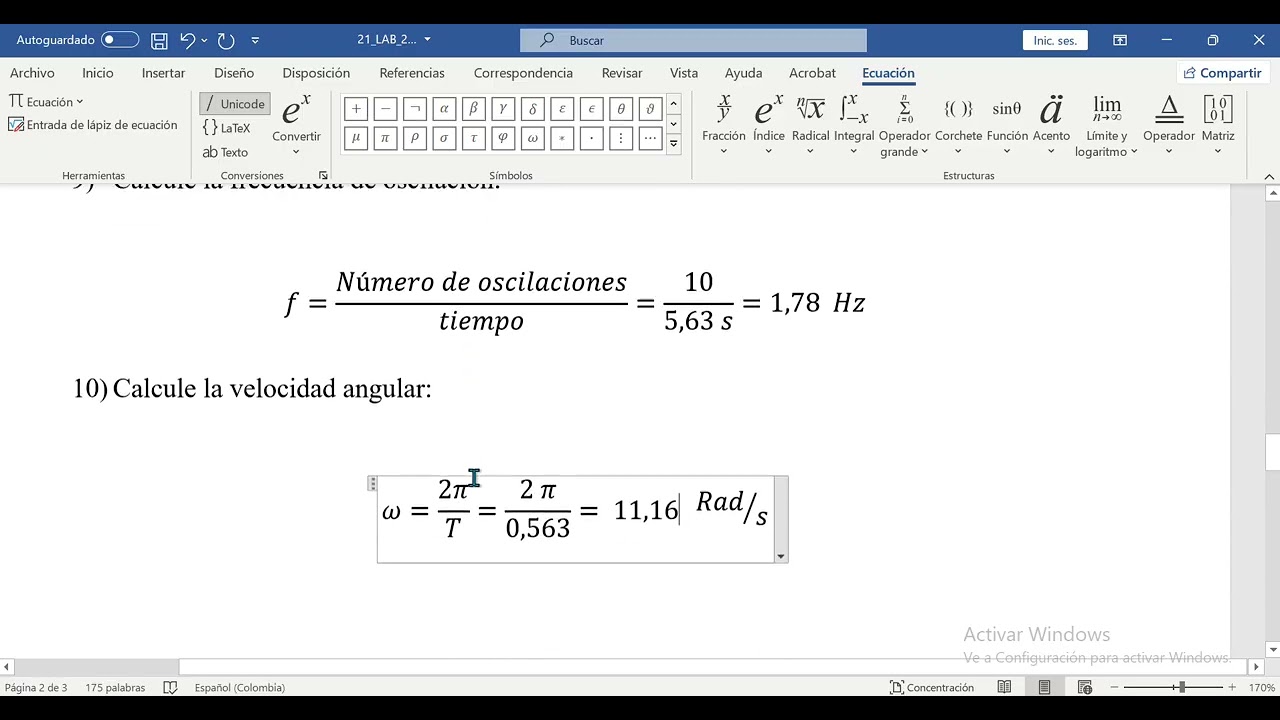Open the Revisar tab
Image resolution: width=1280 pixels, height=720 pixels.
click(622, 73)
